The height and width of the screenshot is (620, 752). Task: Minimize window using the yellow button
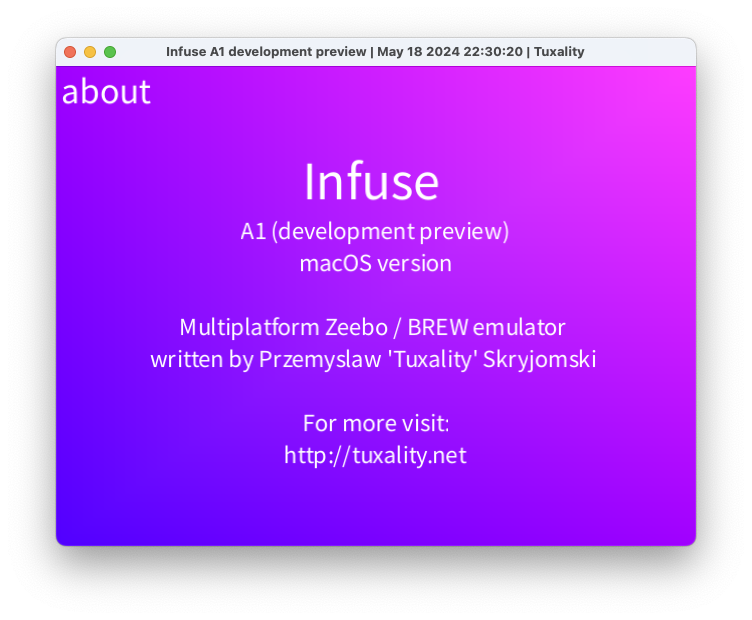(90, 52)
